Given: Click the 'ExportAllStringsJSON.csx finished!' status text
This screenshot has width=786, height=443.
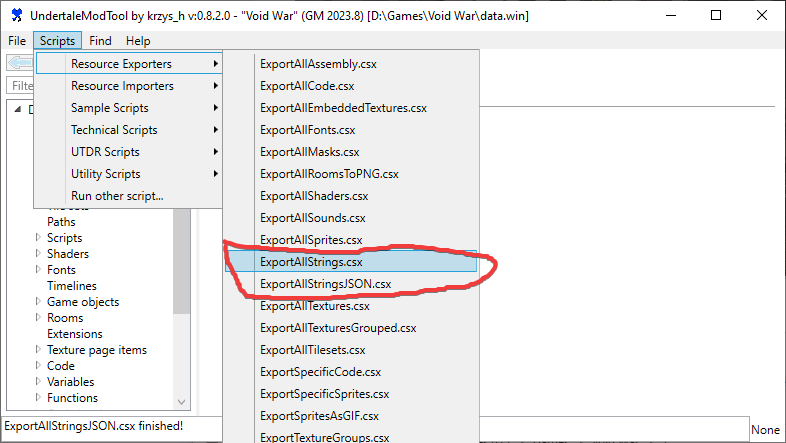Looking at the screenshot, I should pyautogui.click(x=94, y=426).
